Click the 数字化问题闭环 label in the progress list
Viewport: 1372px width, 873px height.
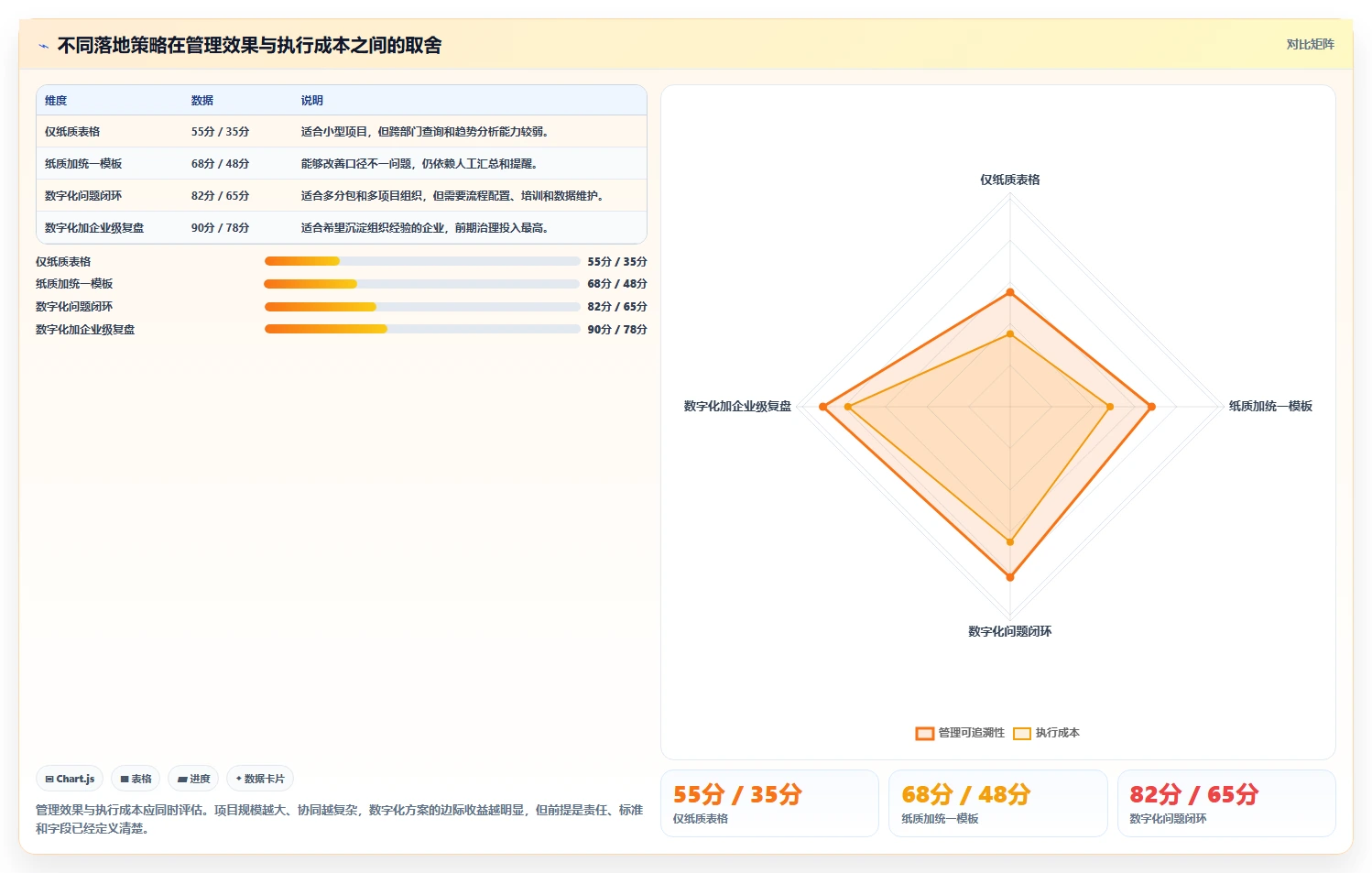tap(74, 307)
